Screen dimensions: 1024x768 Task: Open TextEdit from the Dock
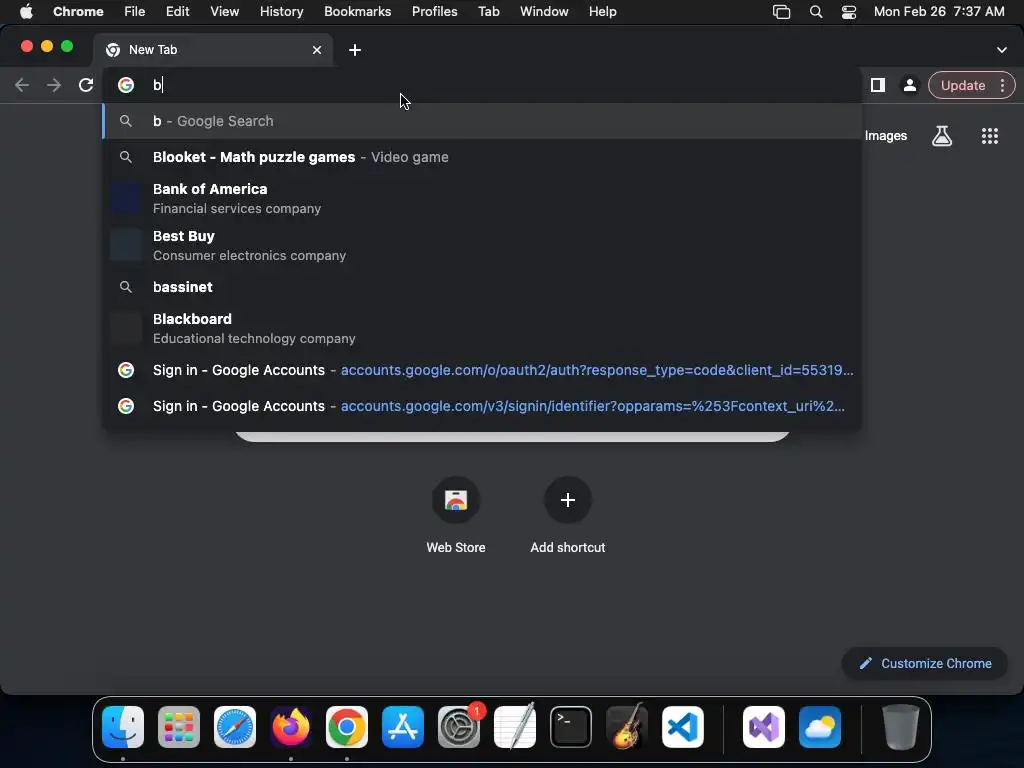coord(515,727)
